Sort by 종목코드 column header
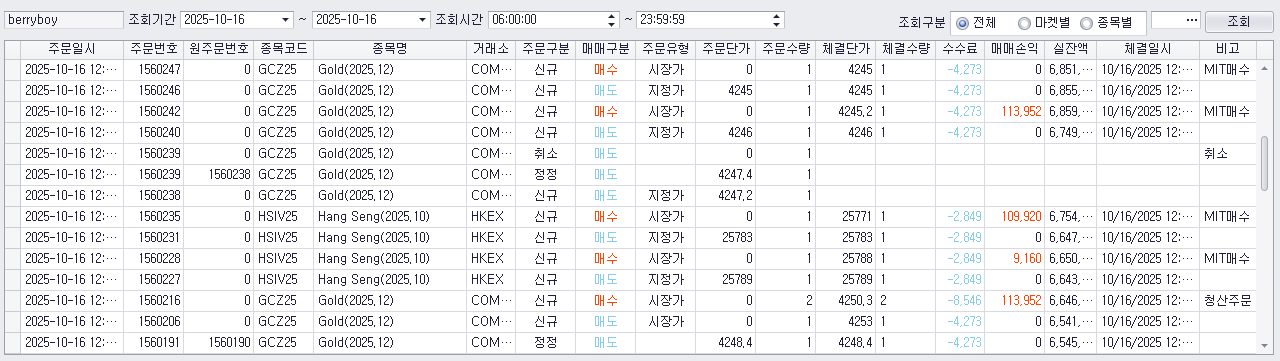1280x361 pixels. tap(283, 49)
